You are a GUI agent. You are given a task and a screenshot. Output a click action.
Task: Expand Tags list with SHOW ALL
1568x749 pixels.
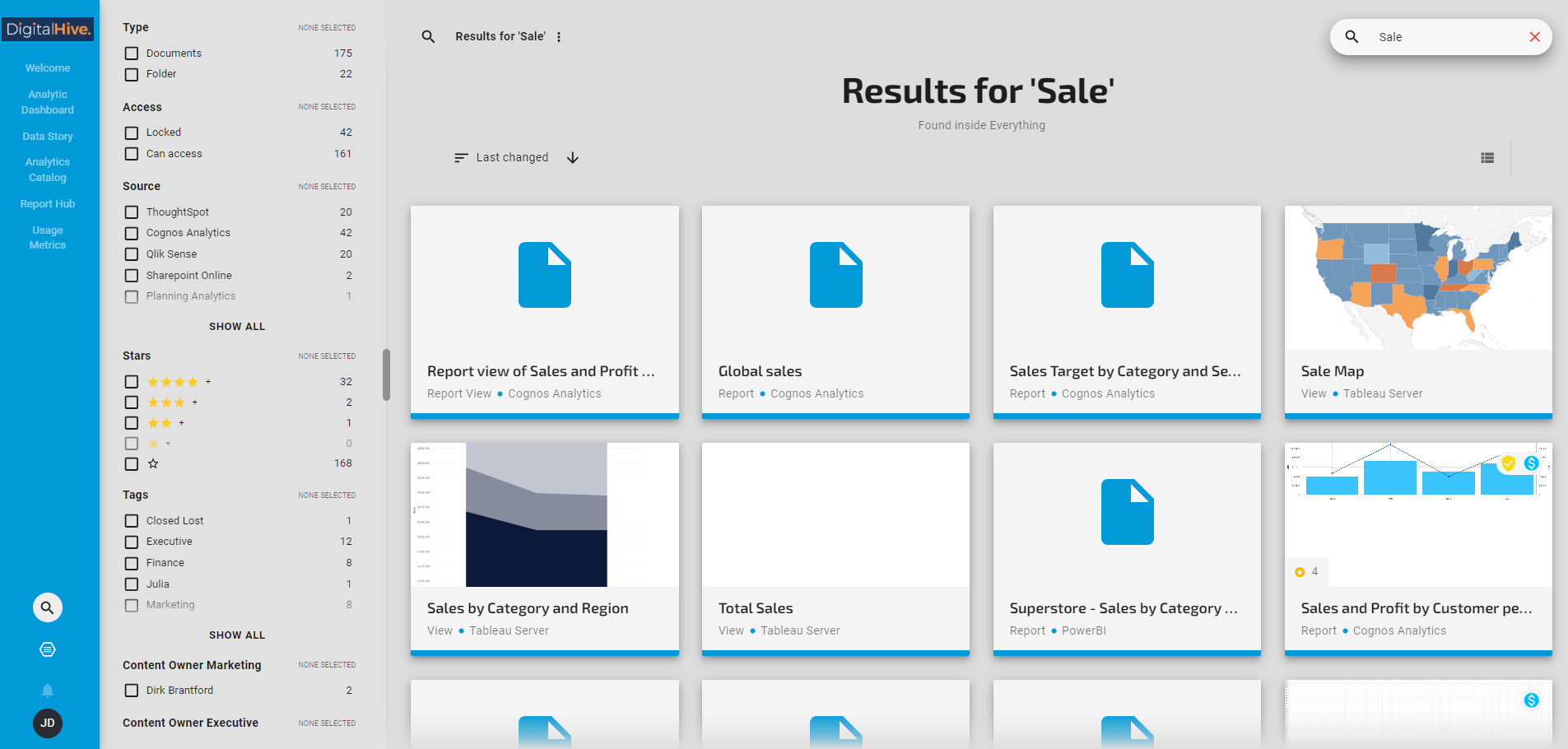click(237, 635)
